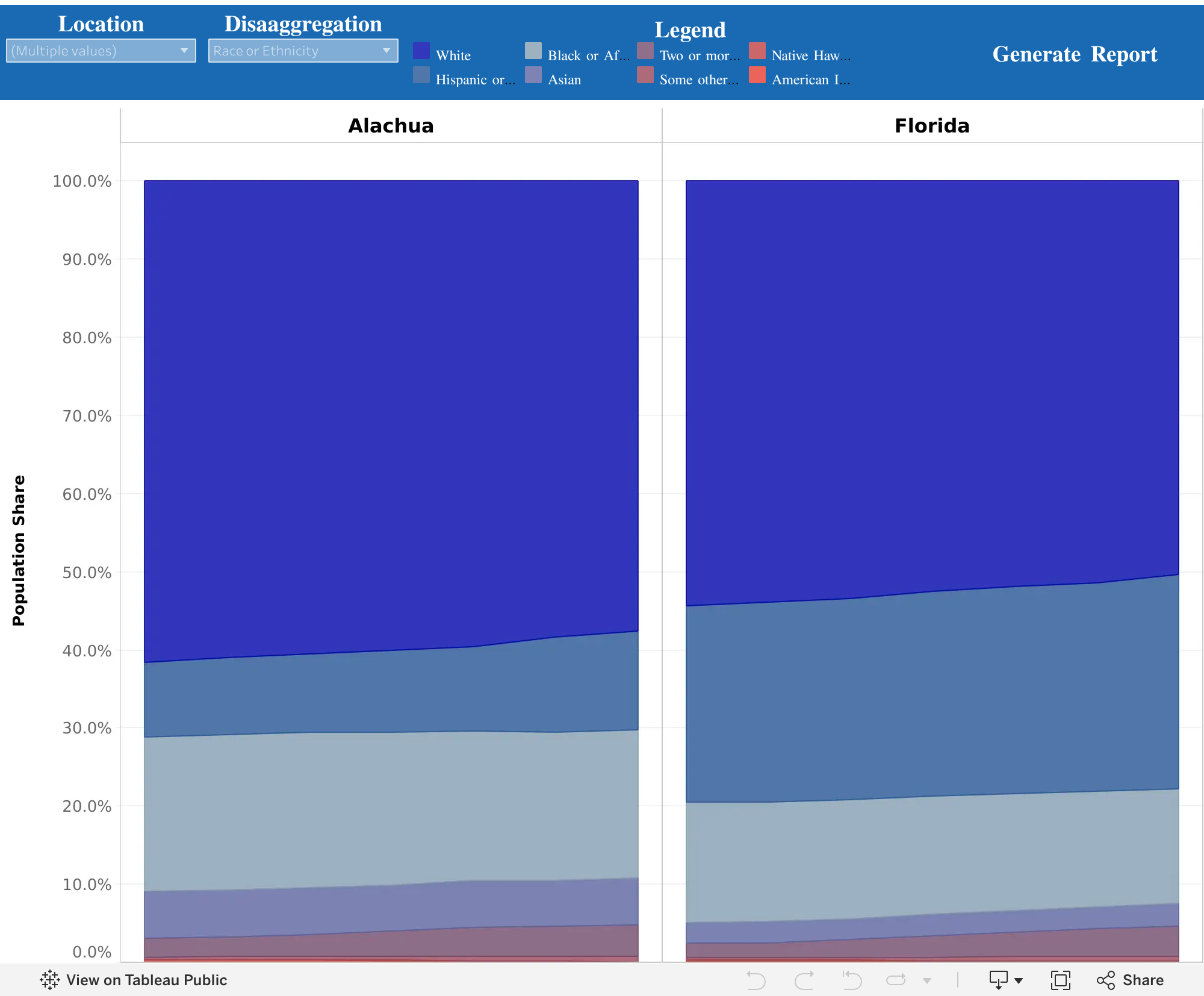Viewport: 1204px width, 996px height.
Task: Select the White legend color swatch
Action: coord(421,51)
